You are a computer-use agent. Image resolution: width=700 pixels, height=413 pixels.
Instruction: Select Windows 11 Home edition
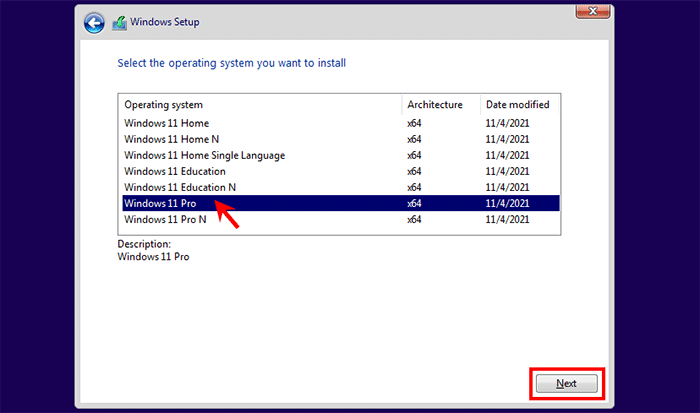(x=341, y=123)
